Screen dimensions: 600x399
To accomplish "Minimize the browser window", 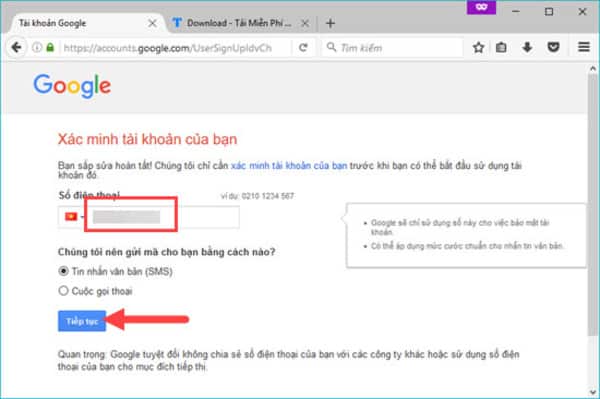I will tap(516, 11).
